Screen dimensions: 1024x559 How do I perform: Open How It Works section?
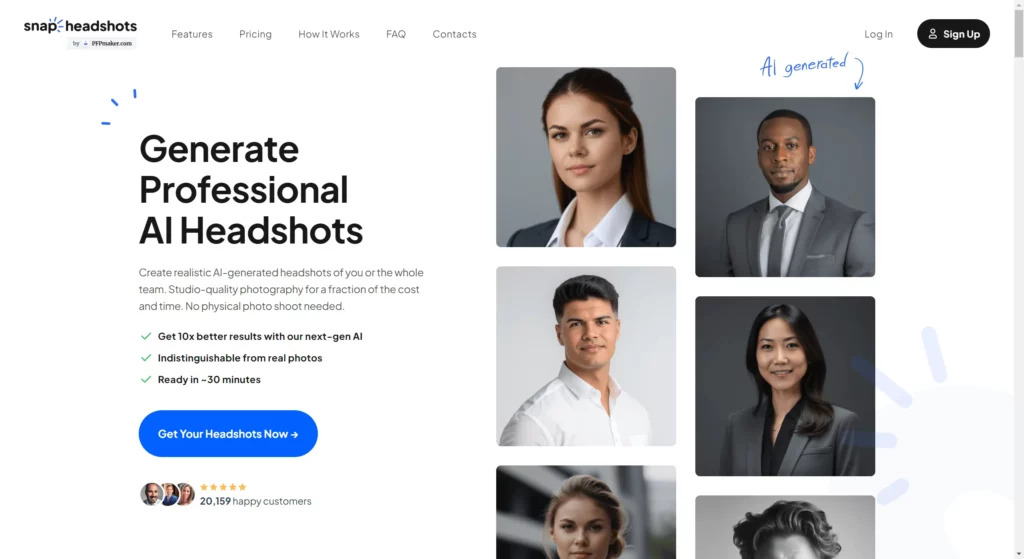point(328,34)
